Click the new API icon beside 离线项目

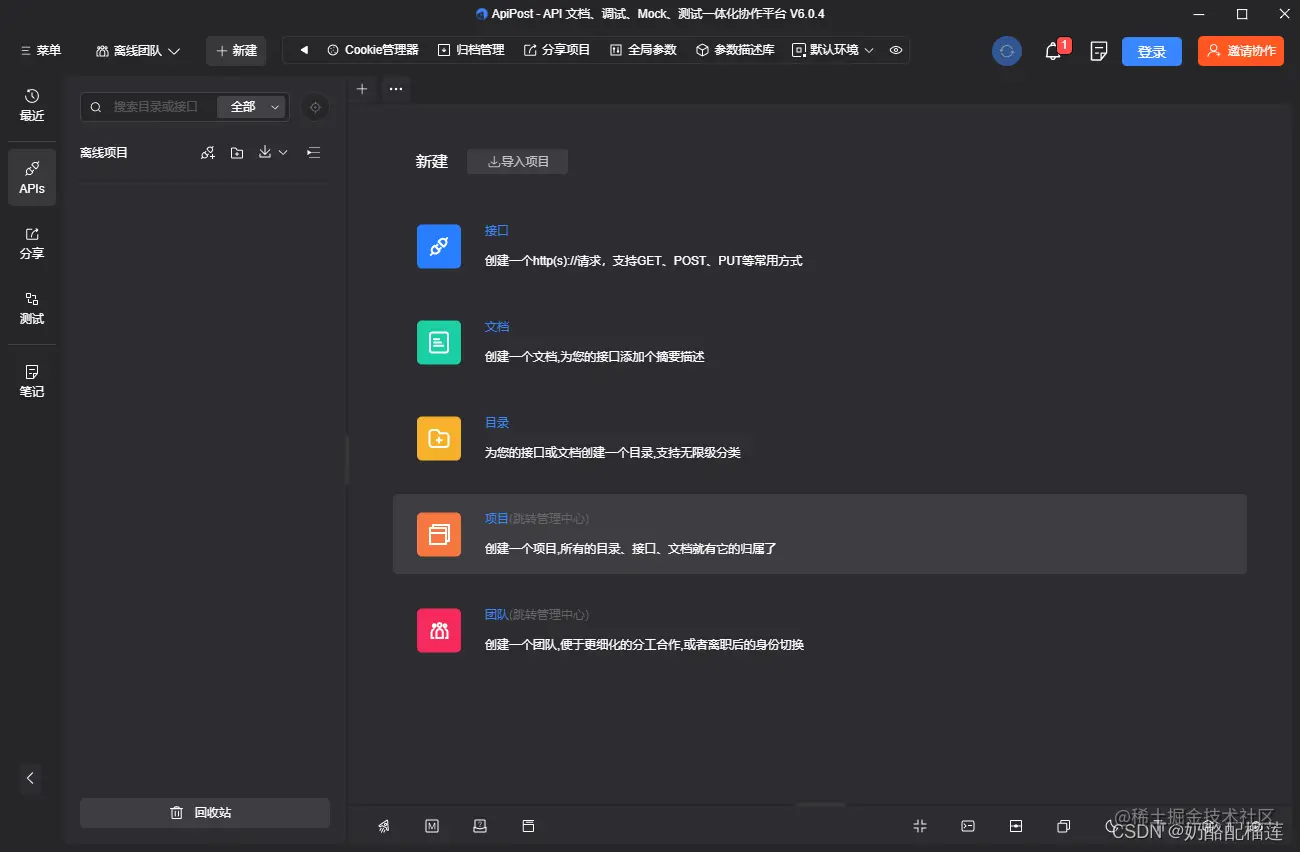(x=208, y=153)
